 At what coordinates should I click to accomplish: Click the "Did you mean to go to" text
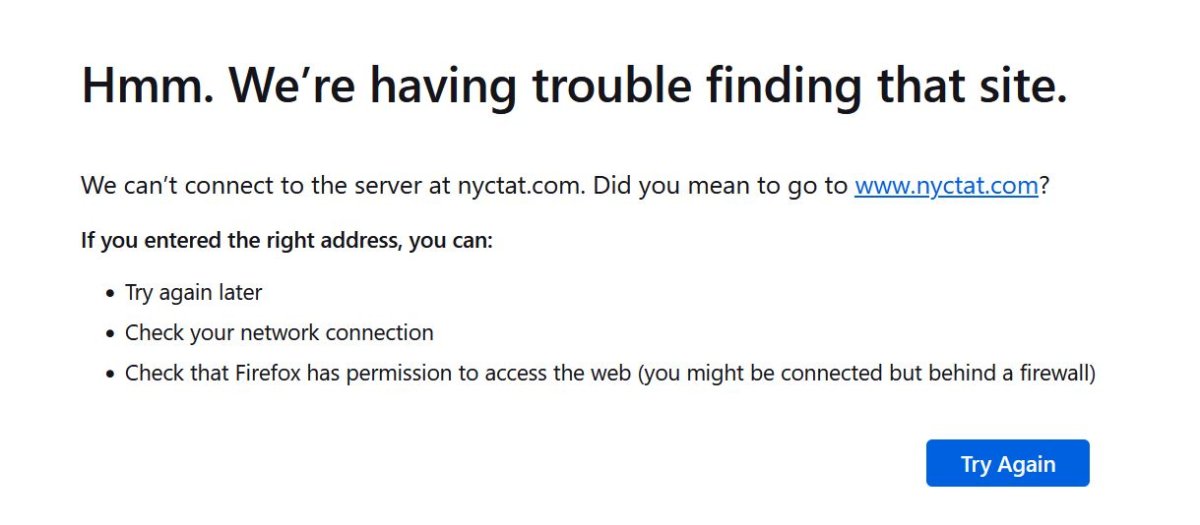(x=720, y=186)
